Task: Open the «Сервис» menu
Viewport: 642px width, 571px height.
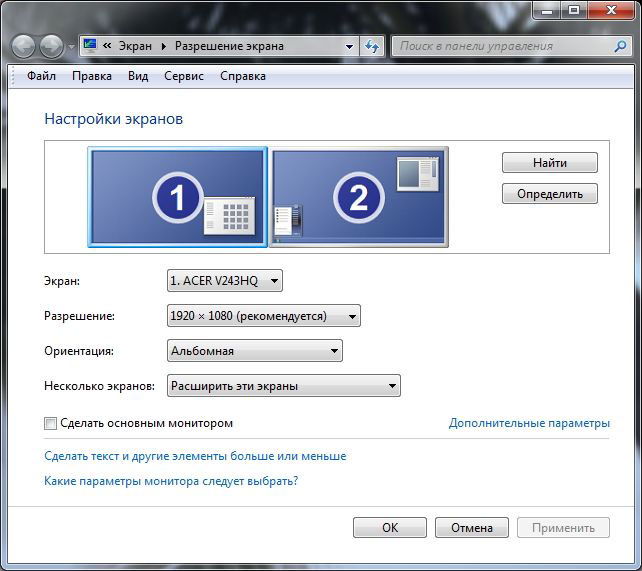Action: pyautogui.click(x=184, y=76)
